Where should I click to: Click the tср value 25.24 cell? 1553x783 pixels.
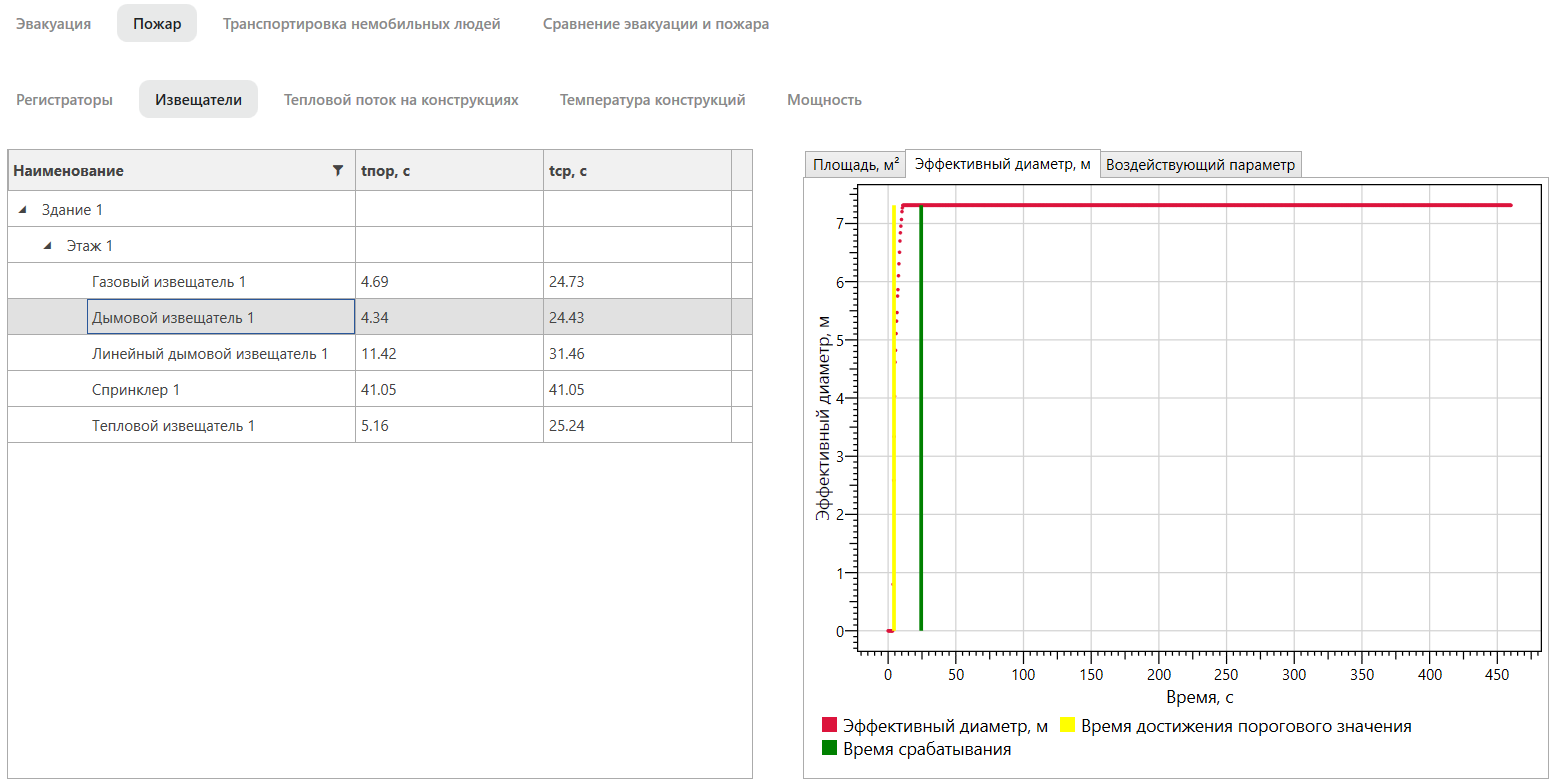click(x=637, y=426)
